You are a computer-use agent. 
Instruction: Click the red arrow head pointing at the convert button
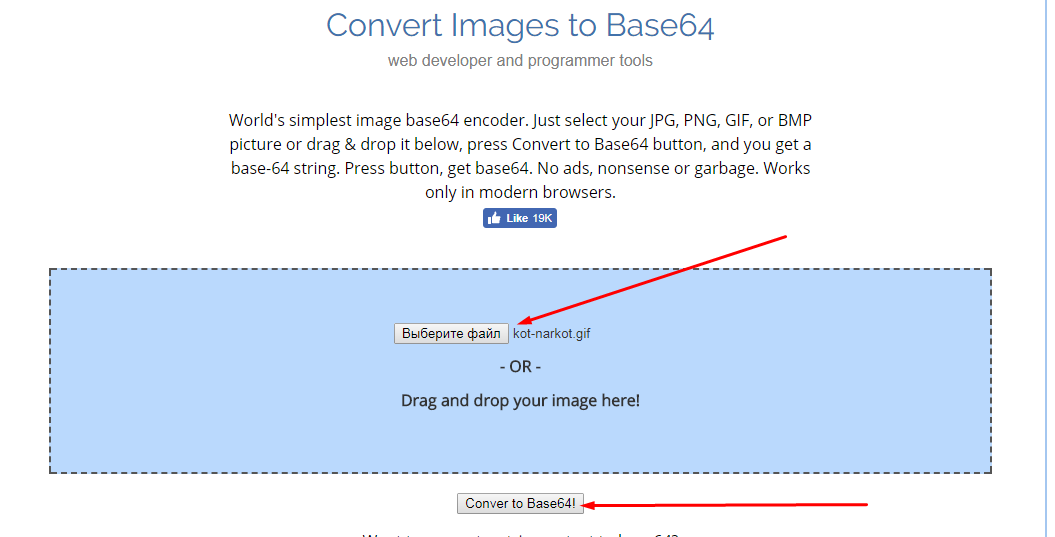click(590, 505)
